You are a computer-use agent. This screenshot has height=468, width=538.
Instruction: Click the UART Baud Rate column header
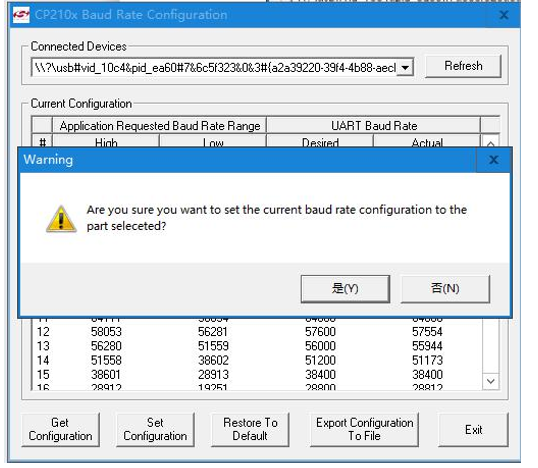373,126
